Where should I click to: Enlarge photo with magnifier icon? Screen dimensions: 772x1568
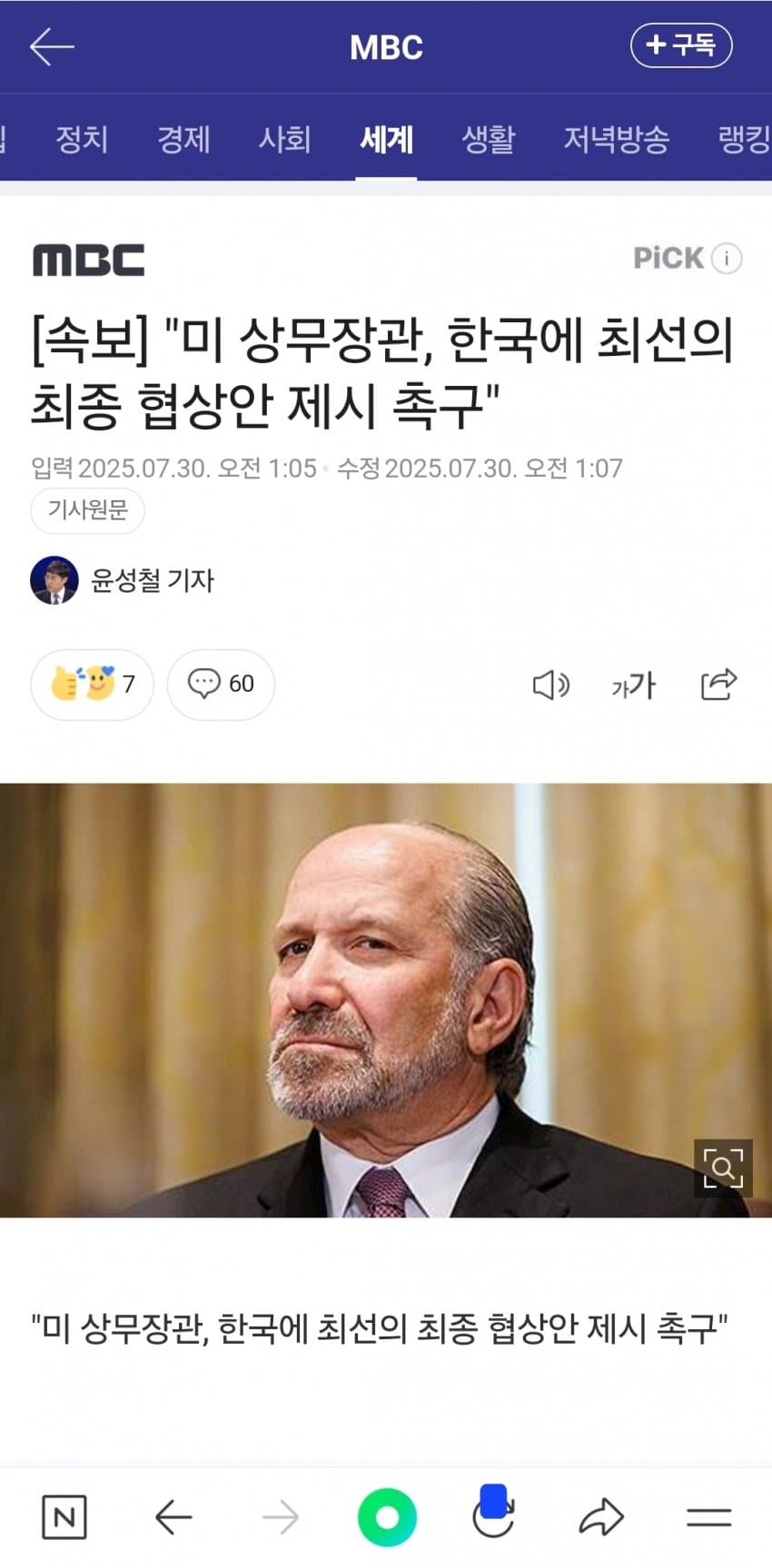(723, 1168)
